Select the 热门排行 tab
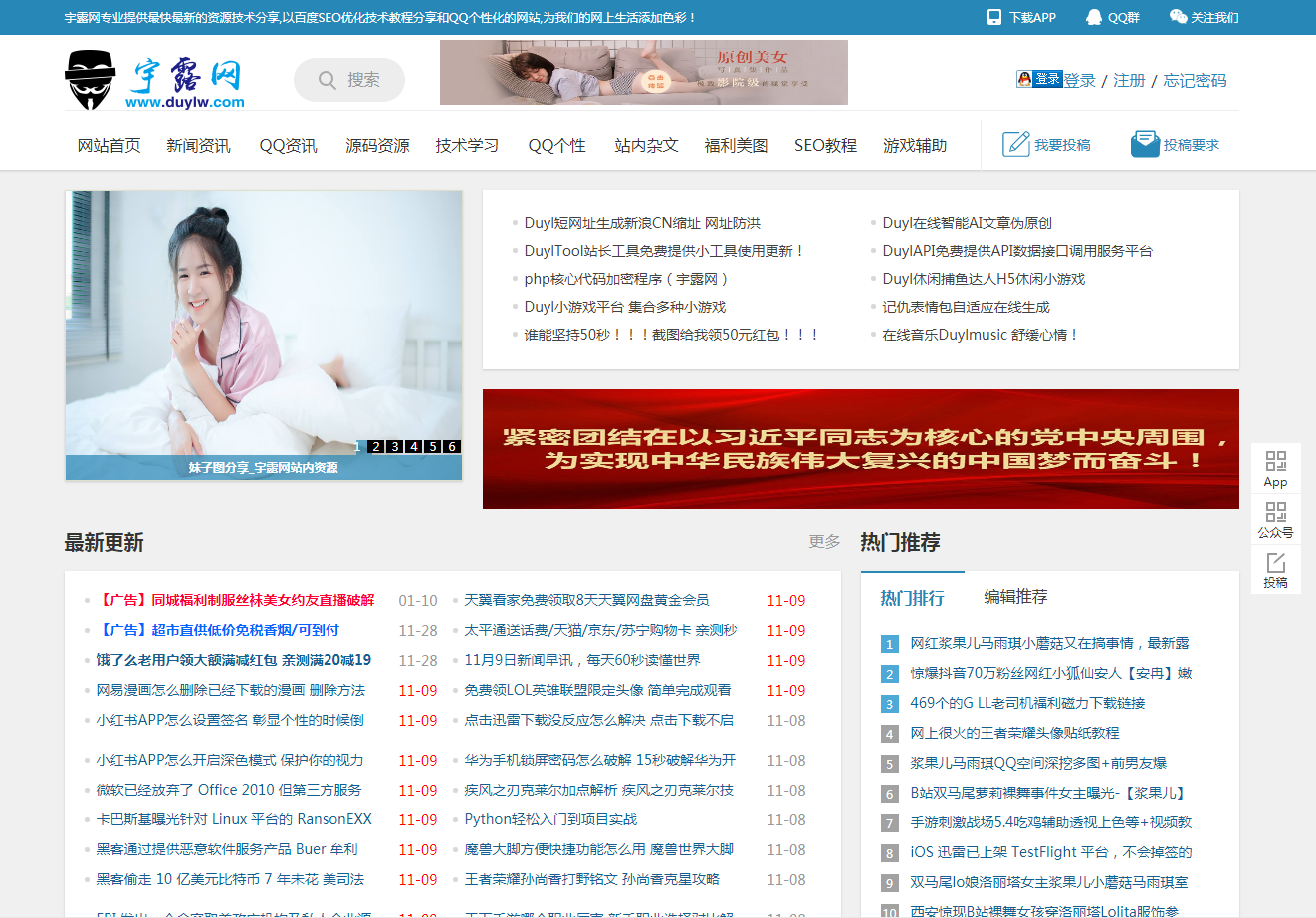The height and width of the screenshot is (918, 1316). tap(912, 598)
